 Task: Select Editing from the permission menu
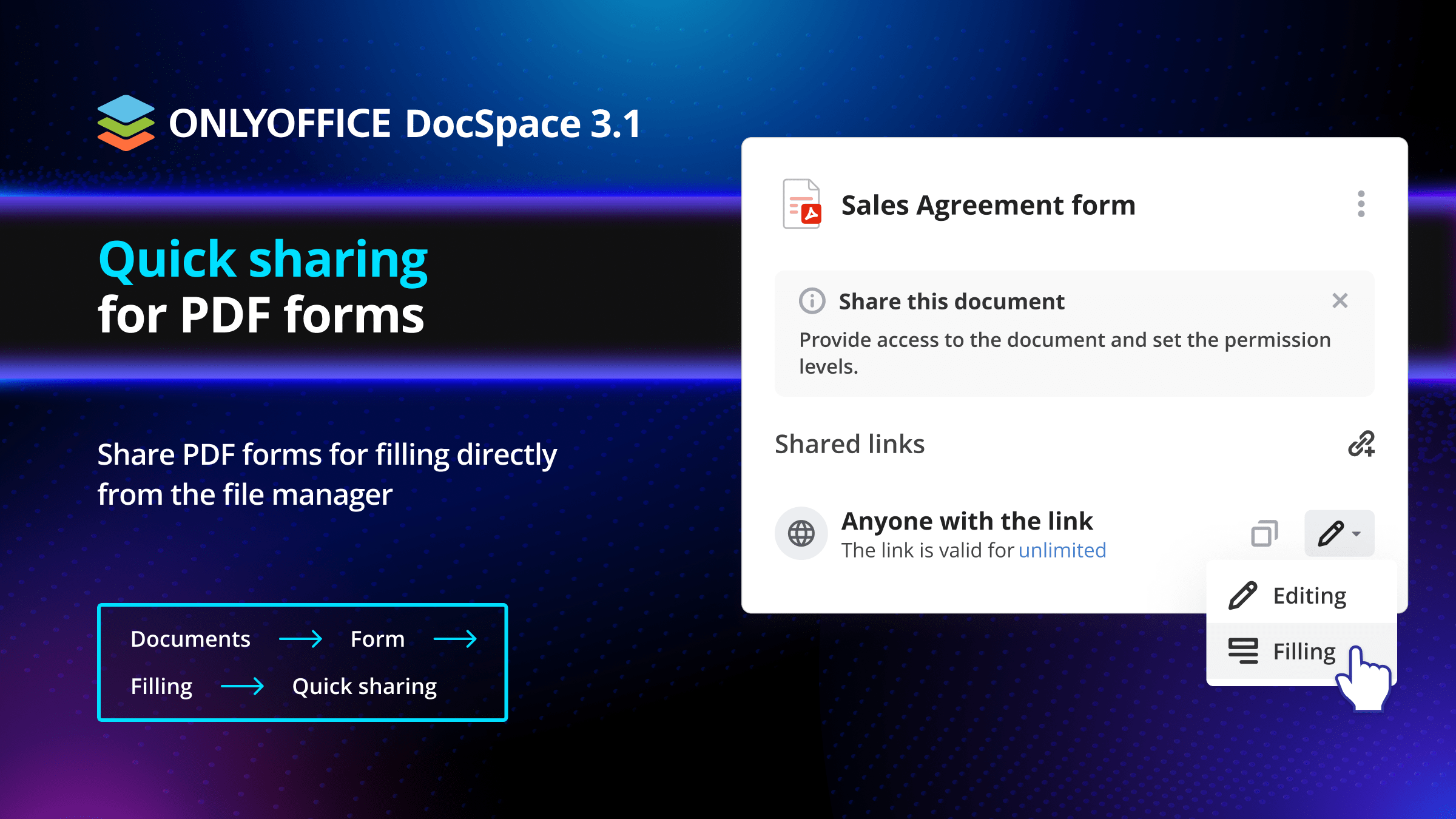(x=1309, y=596)
